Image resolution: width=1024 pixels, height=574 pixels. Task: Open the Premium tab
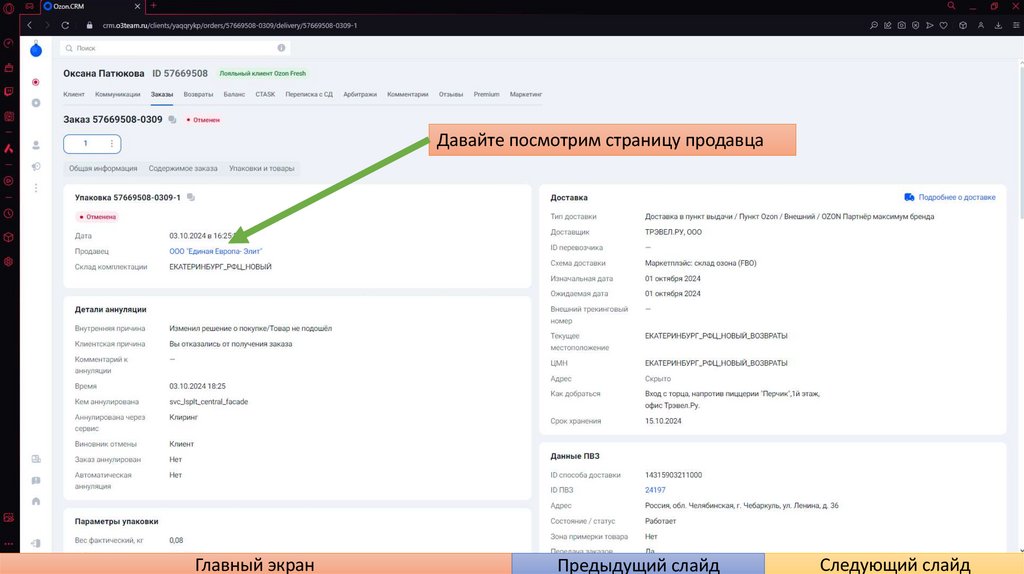(487, 94)
